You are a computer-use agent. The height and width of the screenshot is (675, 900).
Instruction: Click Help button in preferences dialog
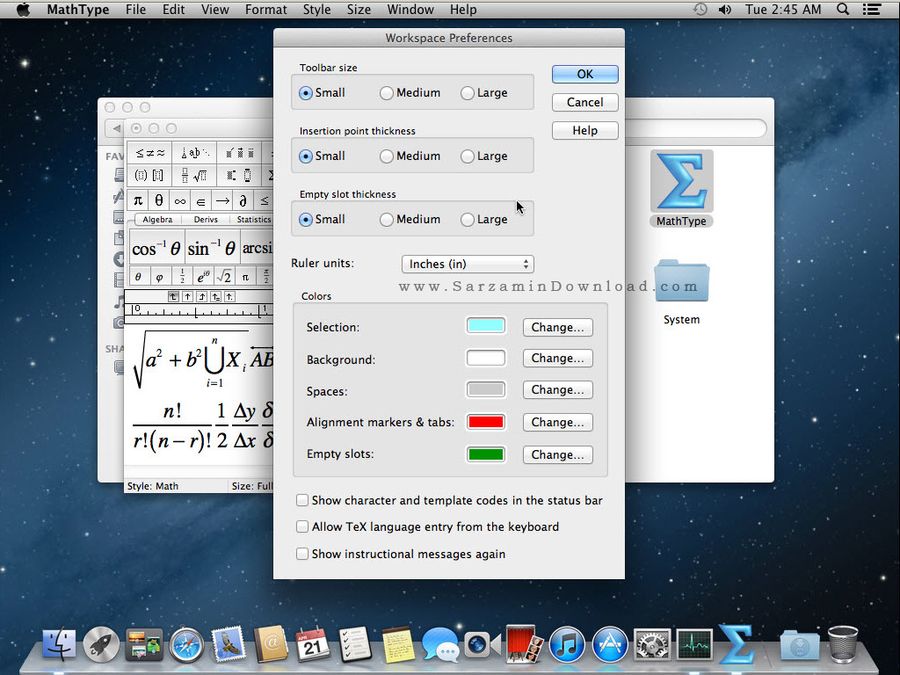(585, 130)
